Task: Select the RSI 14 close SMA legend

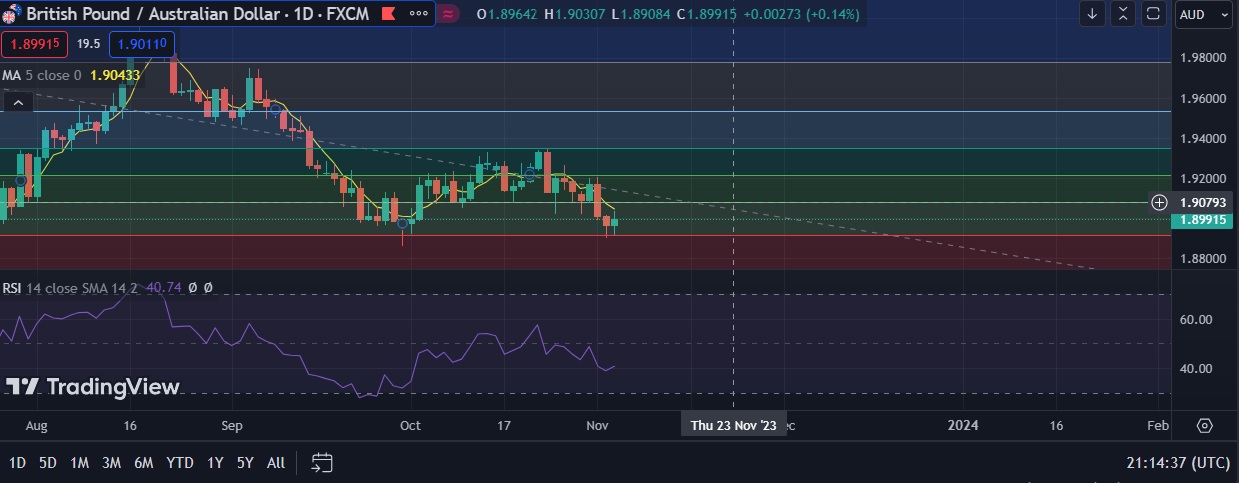Action: point(70,287)
